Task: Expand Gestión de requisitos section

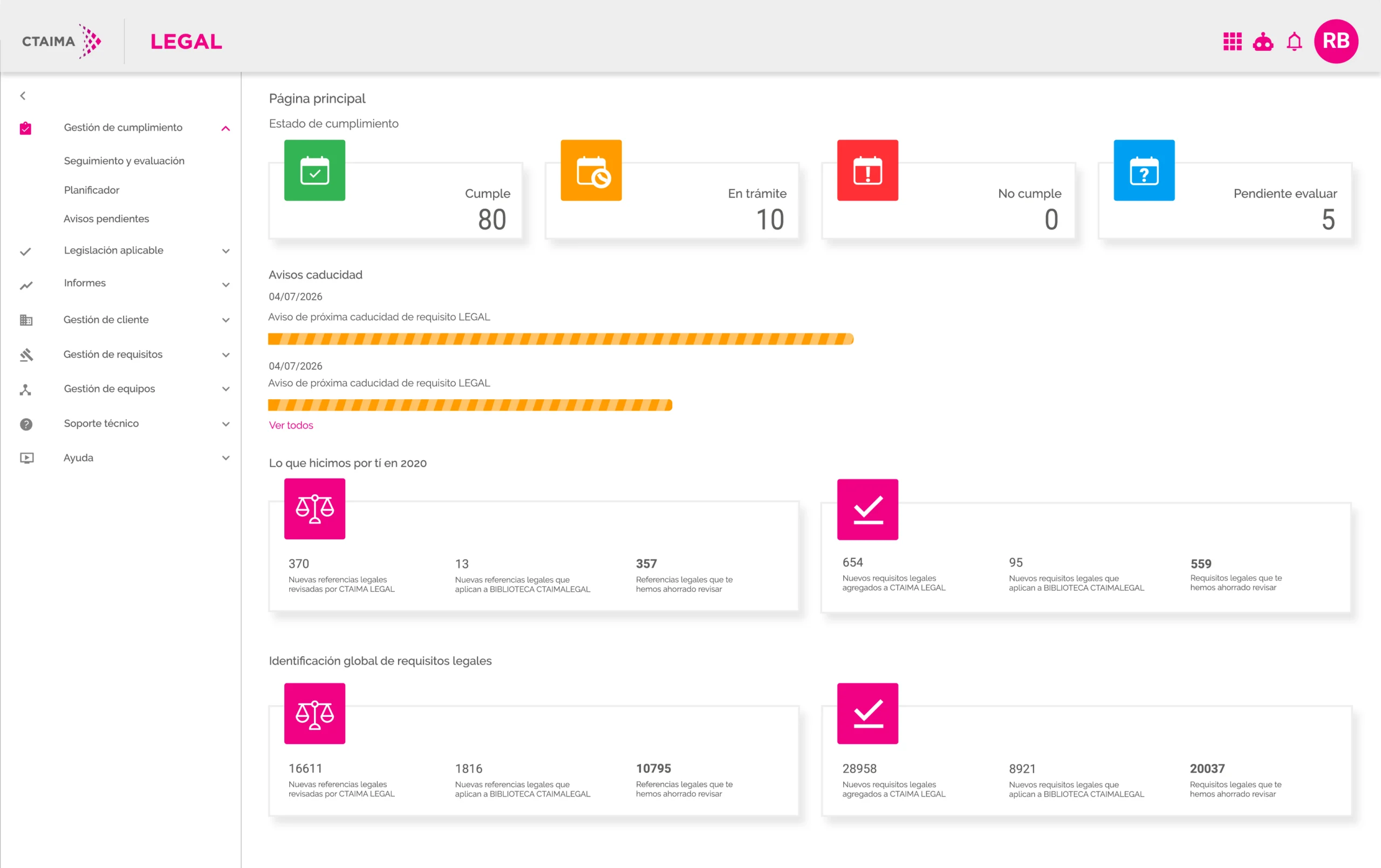Action: pyautogui.click(x=226, y=354)
